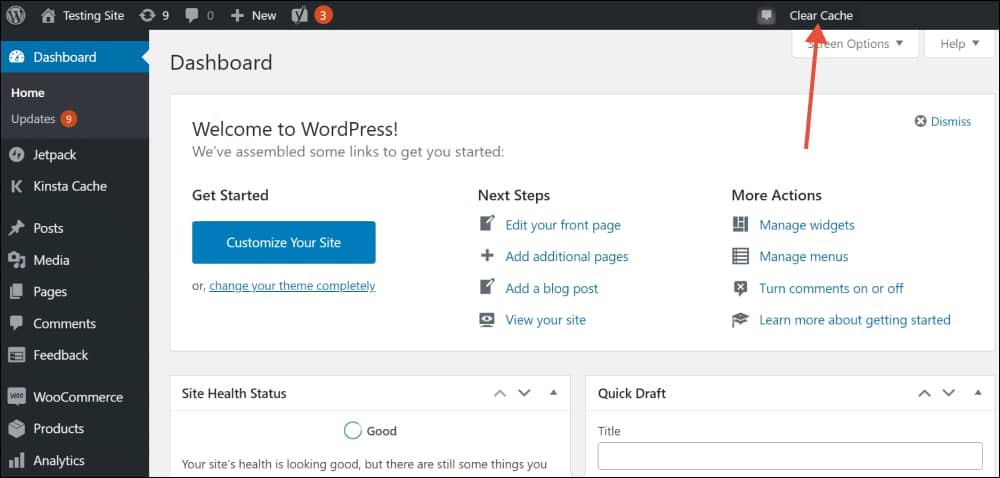Click the Kinsta Cache K icon
This screenshot has width=1000, height=478.
click(x=17, y=187)
